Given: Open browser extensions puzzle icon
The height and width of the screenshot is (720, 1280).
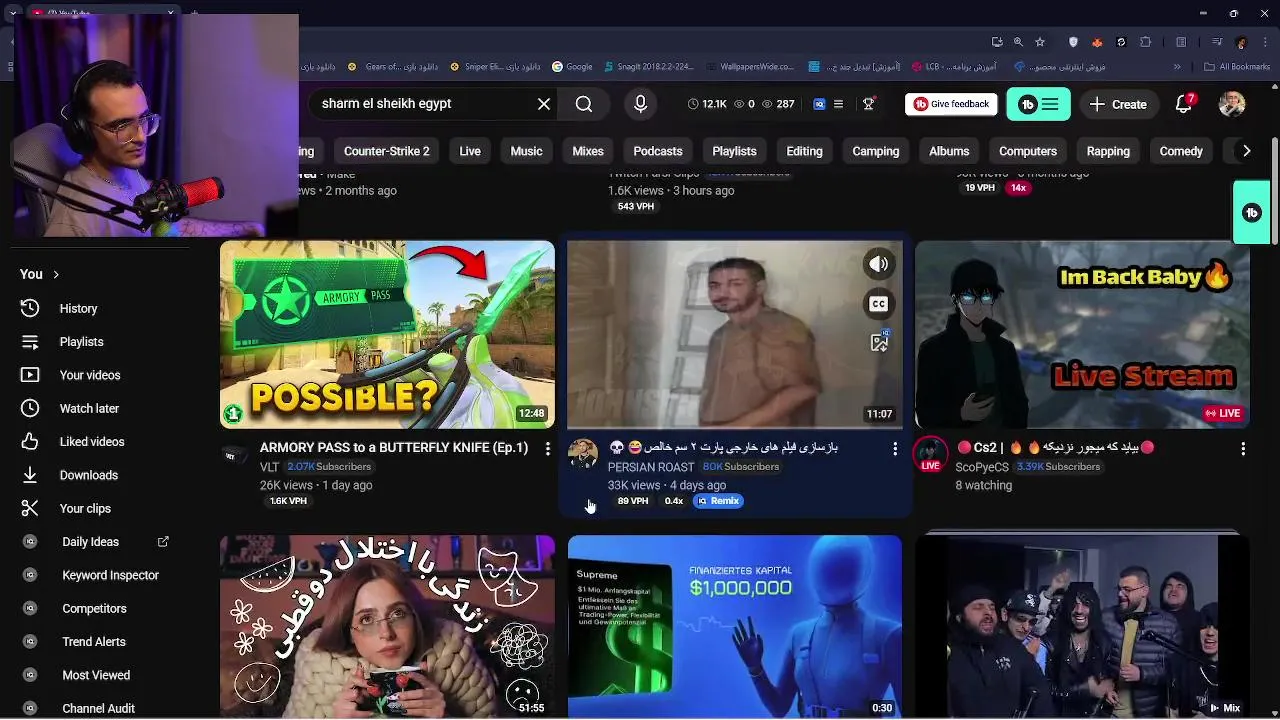Looking at the screenshot, I should (1145, 42).
